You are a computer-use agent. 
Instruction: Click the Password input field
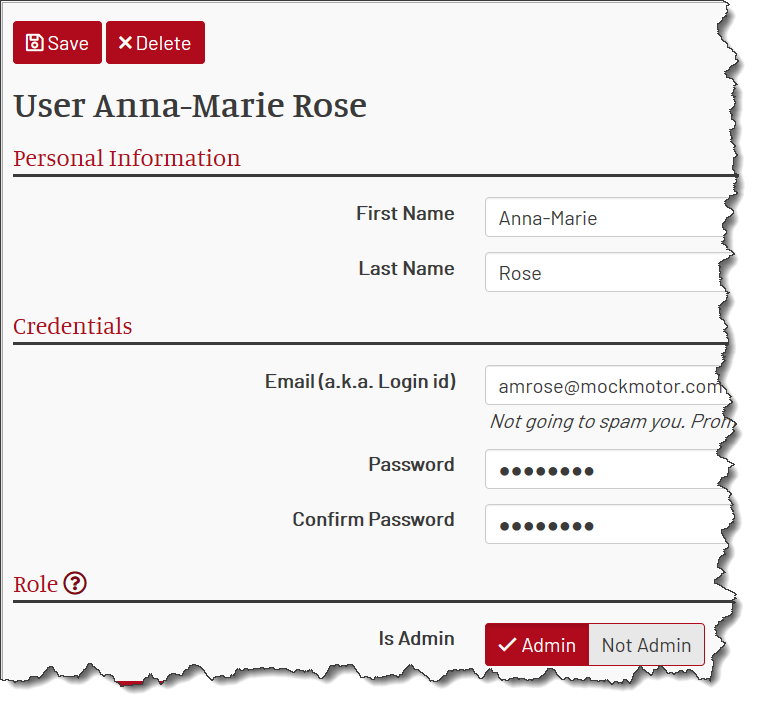click(x=608, y=469)
